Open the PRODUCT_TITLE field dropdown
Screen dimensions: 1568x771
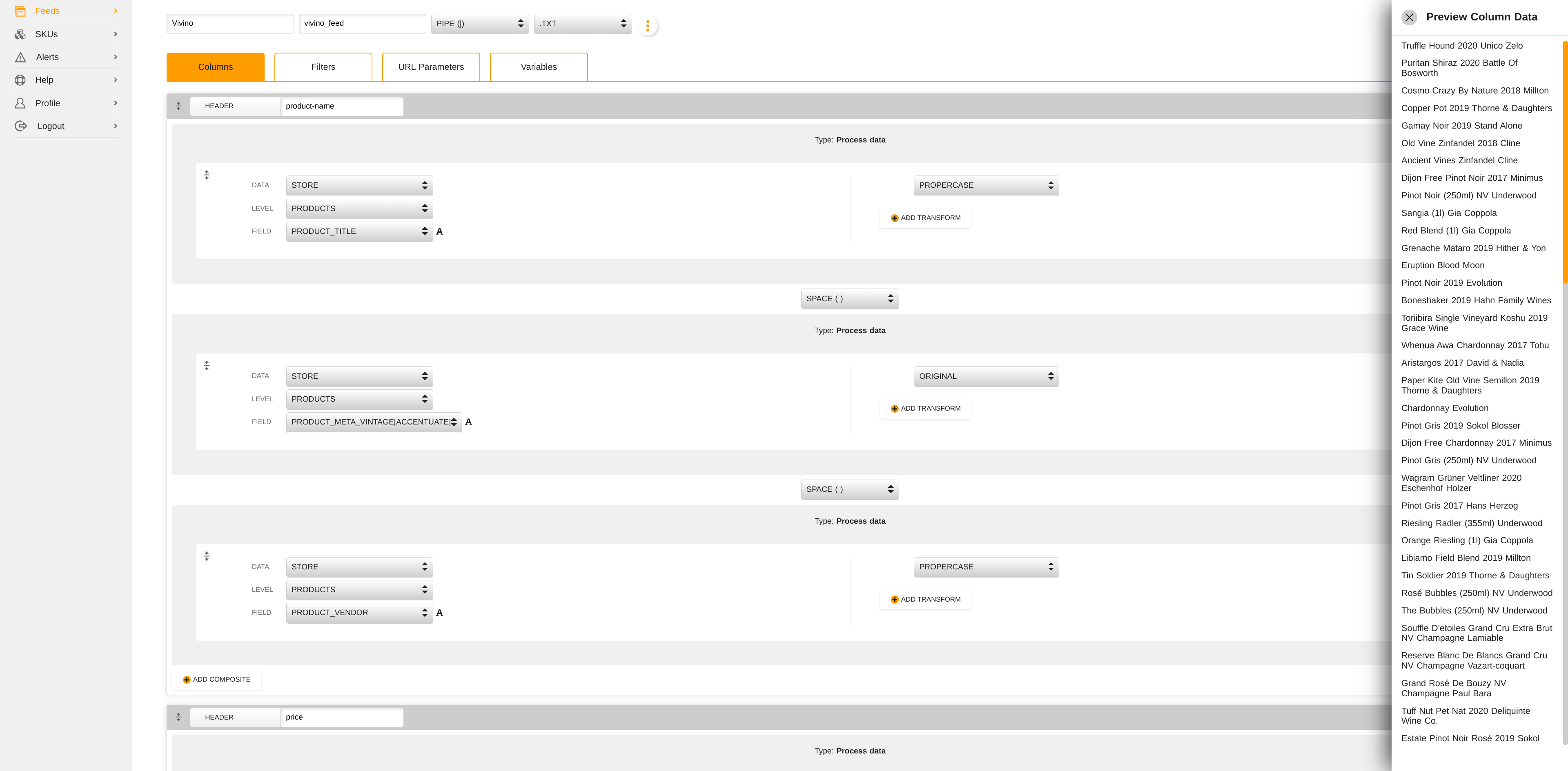(x=359, y=231)
